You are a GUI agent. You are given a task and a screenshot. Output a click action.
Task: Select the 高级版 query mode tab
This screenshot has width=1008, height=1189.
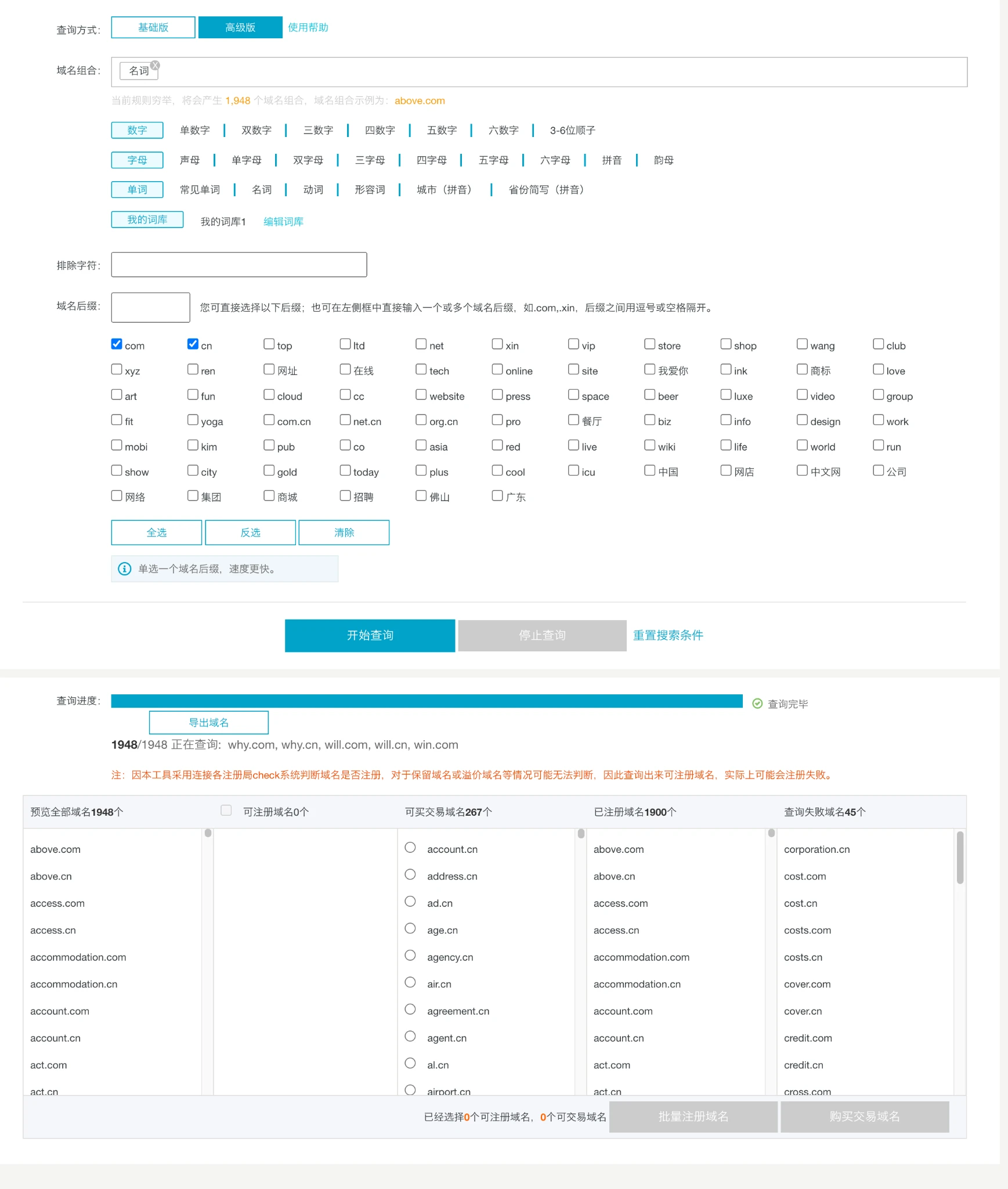pos(240,27)
